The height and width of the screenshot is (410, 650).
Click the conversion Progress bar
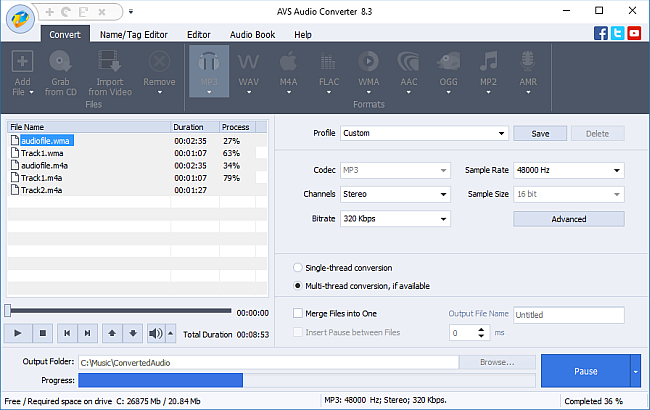tap(307, 381)
